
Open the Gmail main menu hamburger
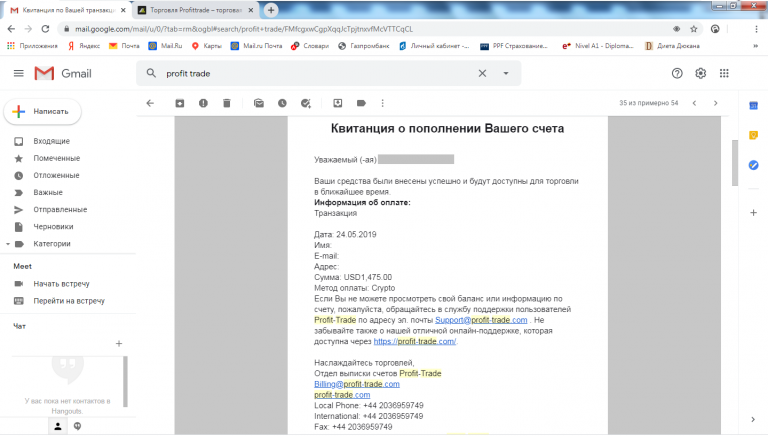pyautogui.click(x=19, y=73)
